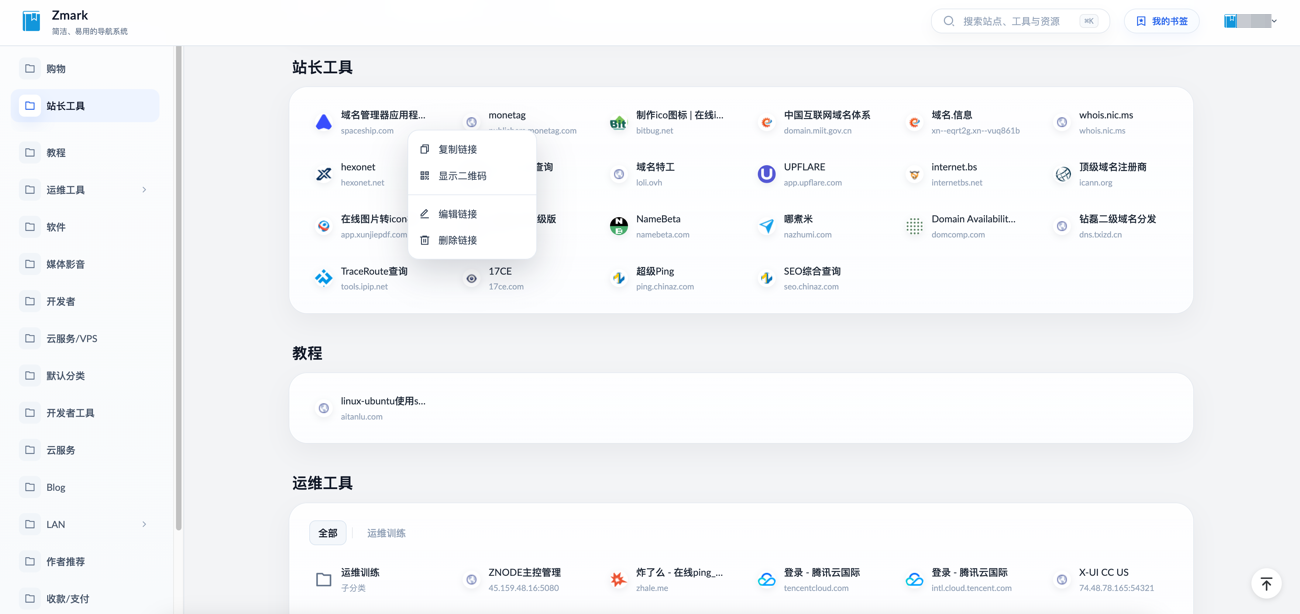The height and width of the screenshot is (614, 1300).
Task: Open the 域名管理器 spaceship.com bookmark icon
Action: [324, 122]
